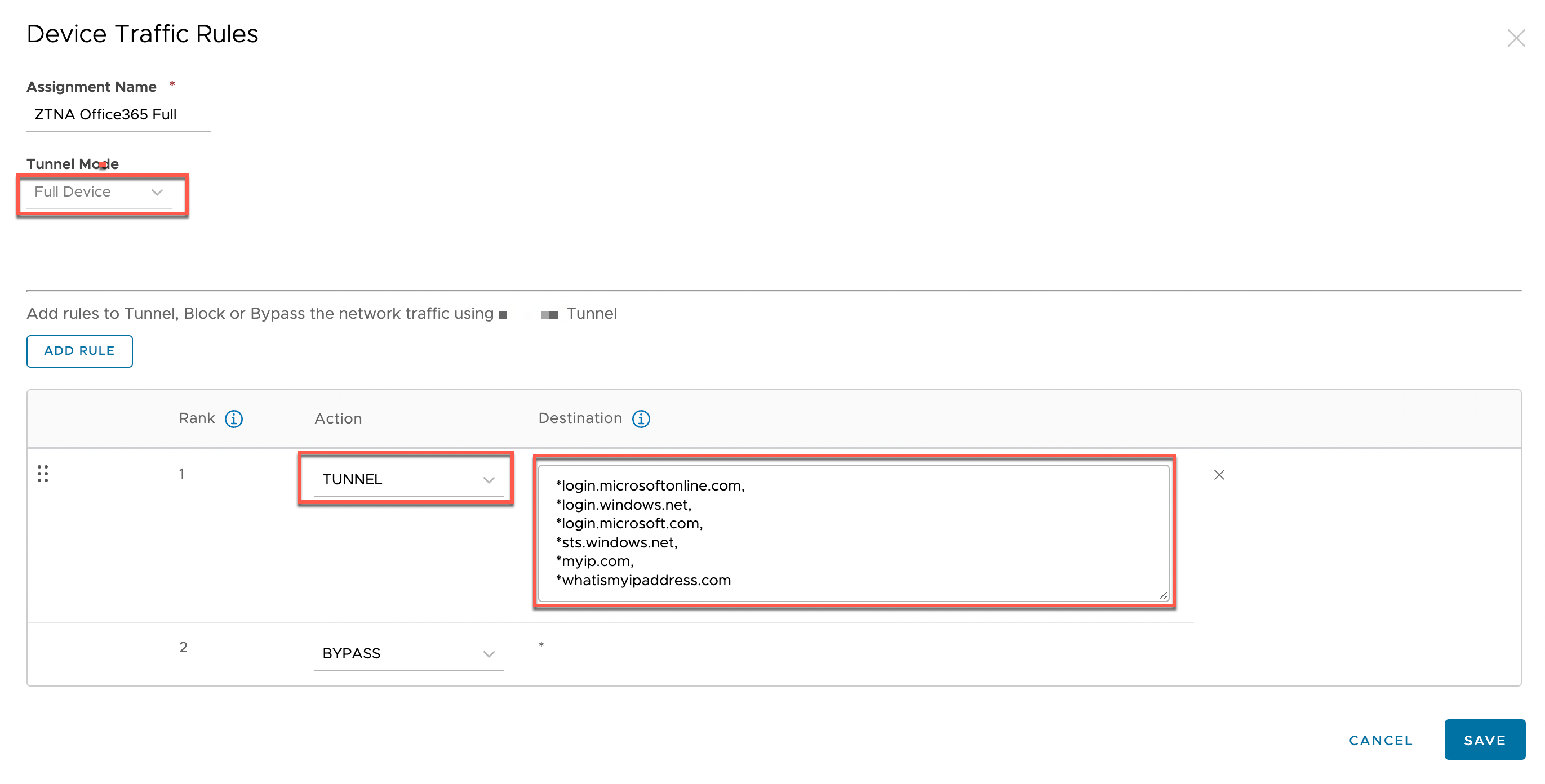Click the rule 2 destination asterisk
This screenshot has width=1545, height=784.
tap(541, 645)
